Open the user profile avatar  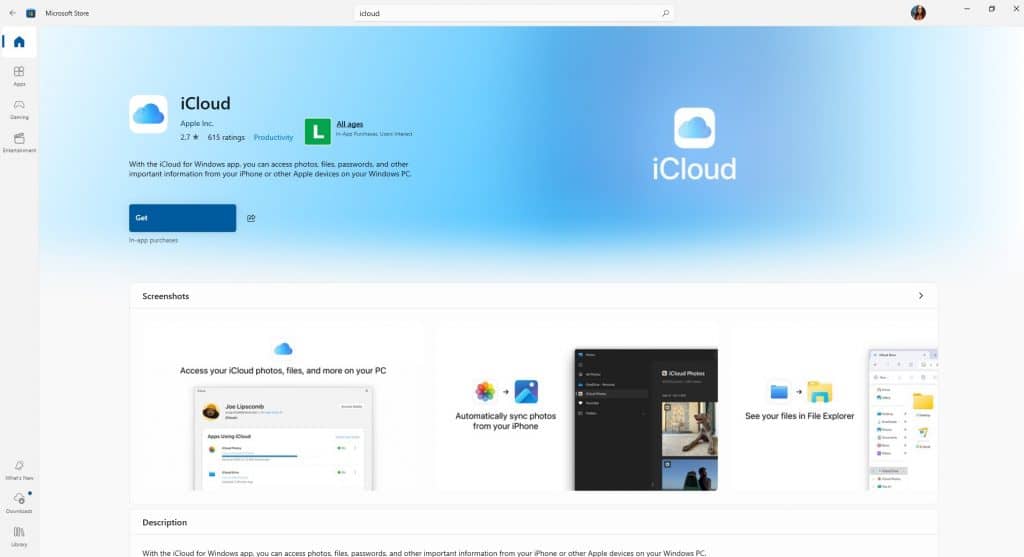point(918,13)
